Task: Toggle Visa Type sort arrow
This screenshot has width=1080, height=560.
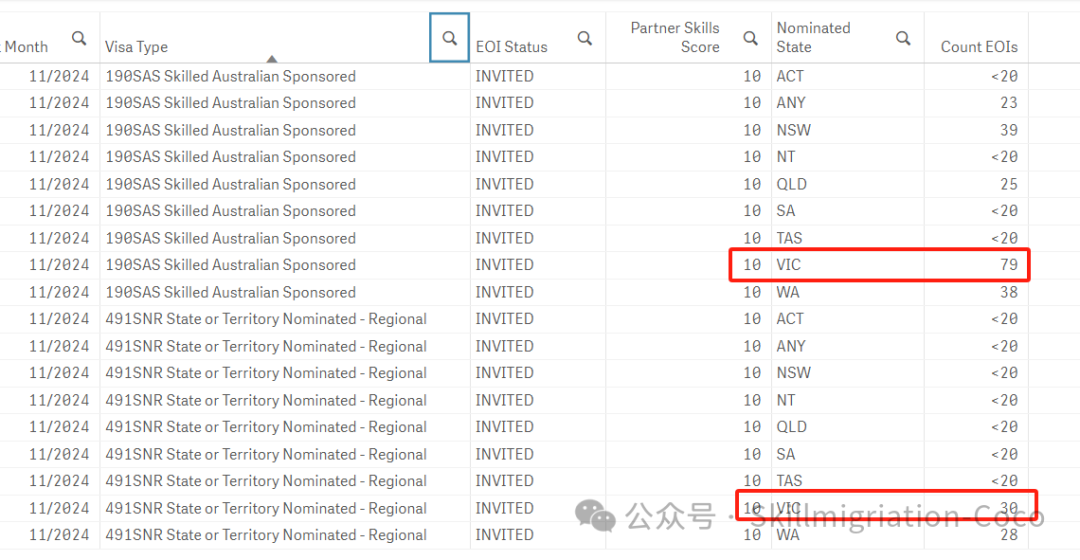Action: (272, 59)
